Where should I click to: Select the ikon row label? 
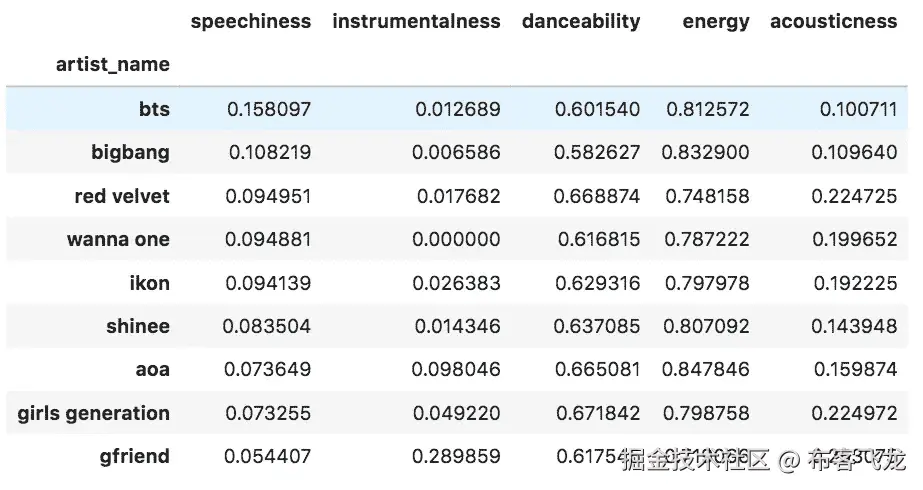pyautogui.click(x=148, y=283)
